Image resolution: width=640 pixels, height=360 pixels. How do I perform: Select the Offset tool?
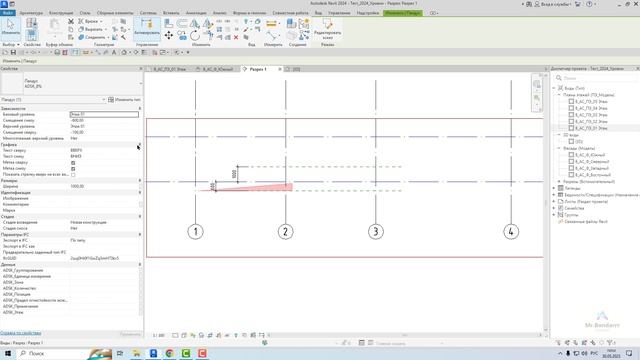pyautogui.click(x=182, y=24)
